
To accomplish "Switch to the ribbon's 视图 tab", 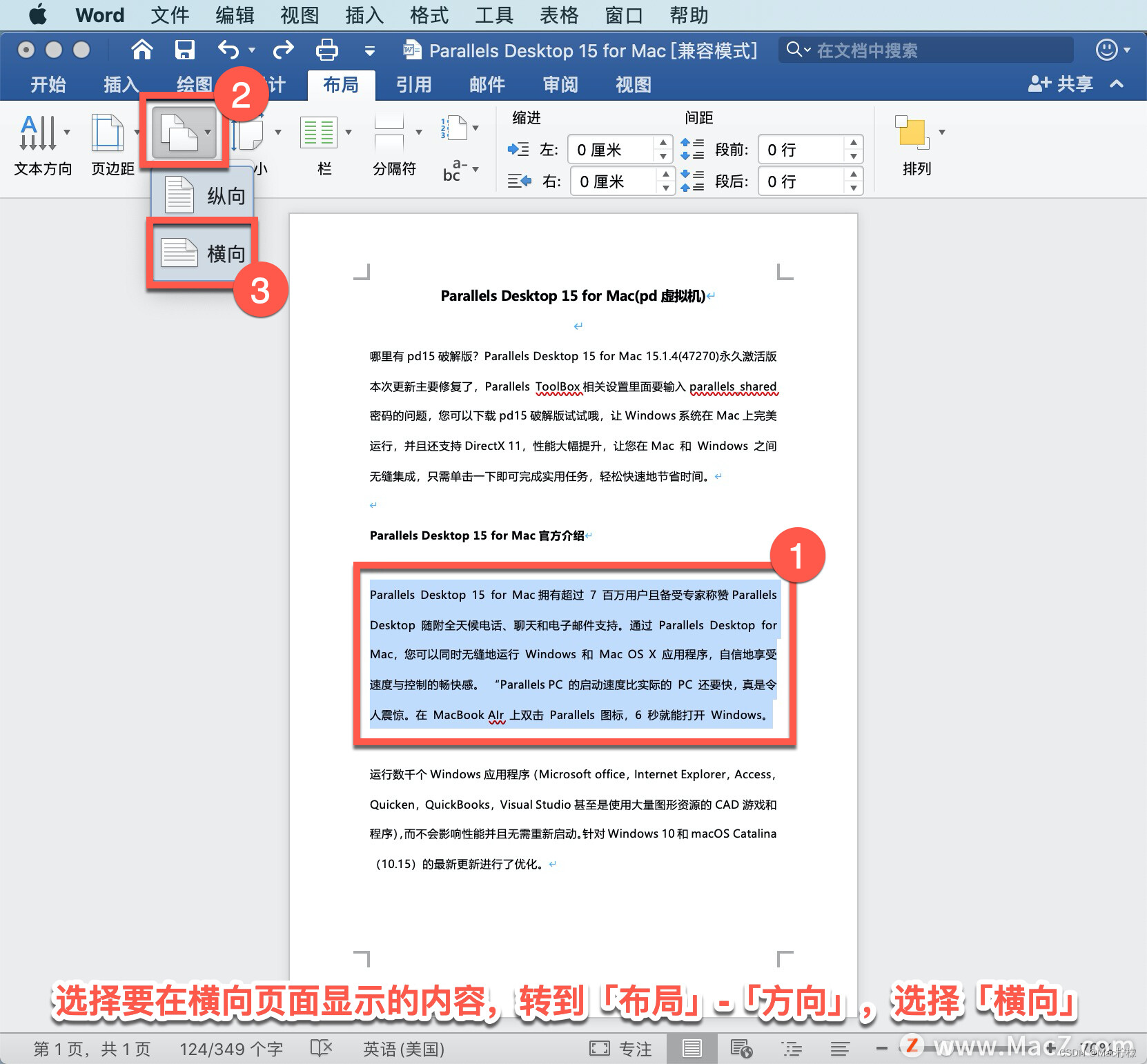I will click(x=634, y=85).
